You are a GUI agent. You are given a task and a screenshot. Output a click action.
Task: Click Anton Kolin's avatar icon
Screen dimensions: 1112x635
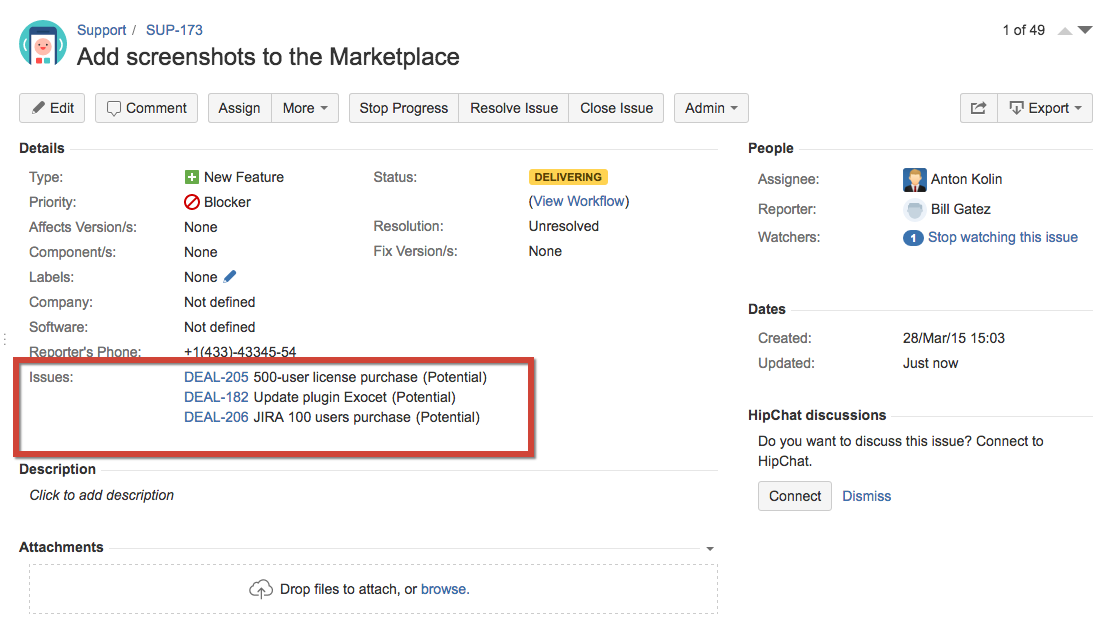[x=914, y=180]
